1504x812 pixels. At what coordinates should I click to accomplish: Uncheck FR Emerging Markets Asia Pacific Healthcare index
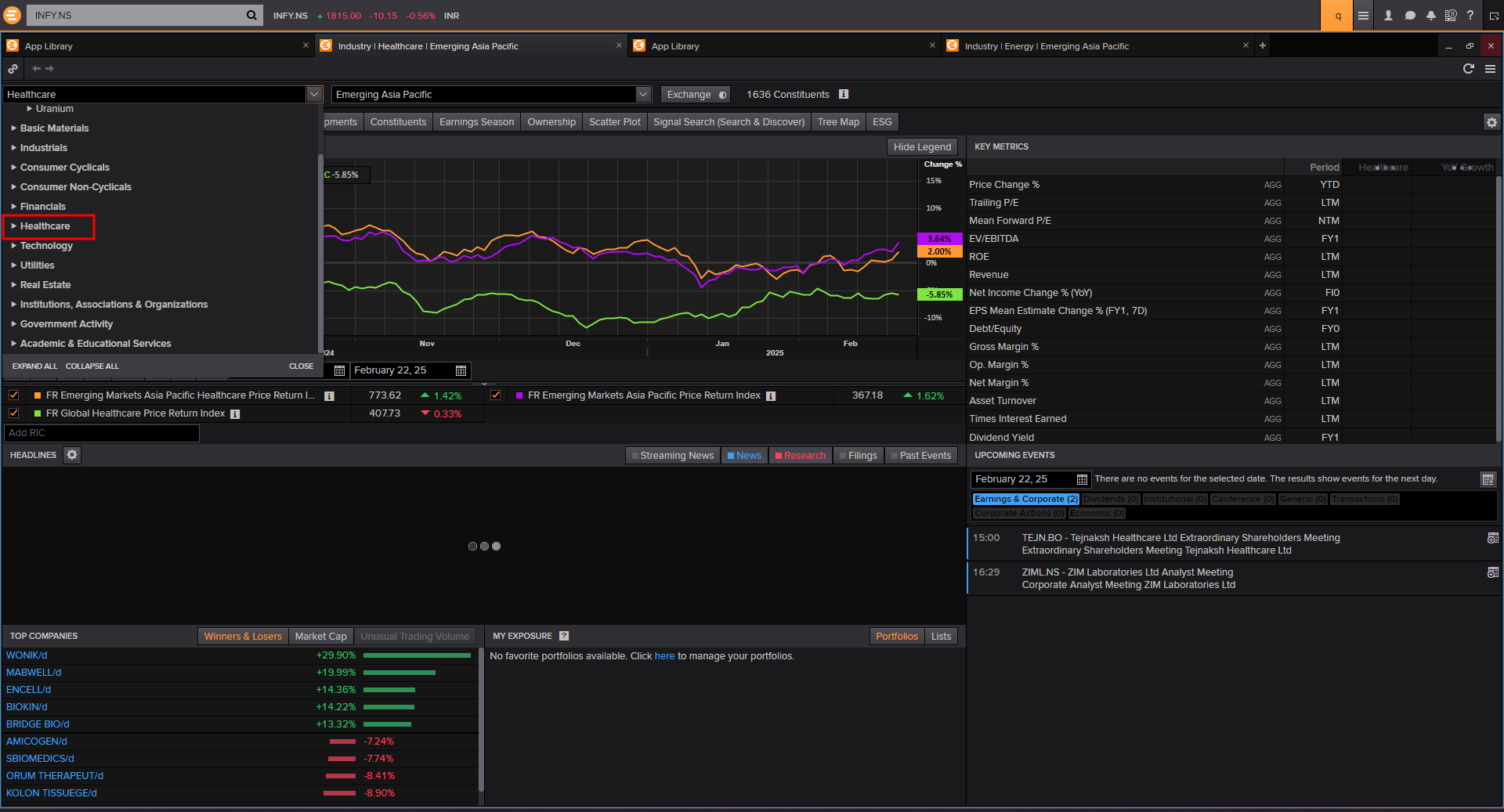point(14,395)
